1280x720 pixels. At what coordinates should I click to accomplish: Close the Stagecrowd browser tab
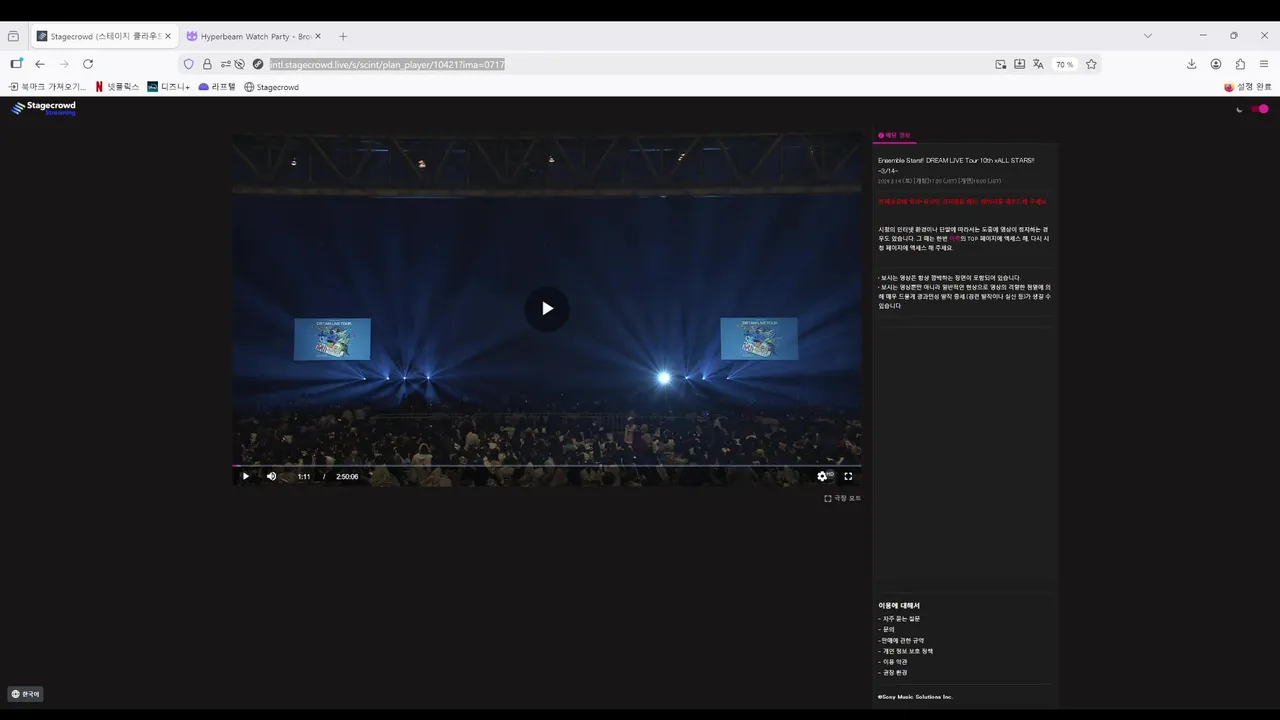(x=167, y=36)
